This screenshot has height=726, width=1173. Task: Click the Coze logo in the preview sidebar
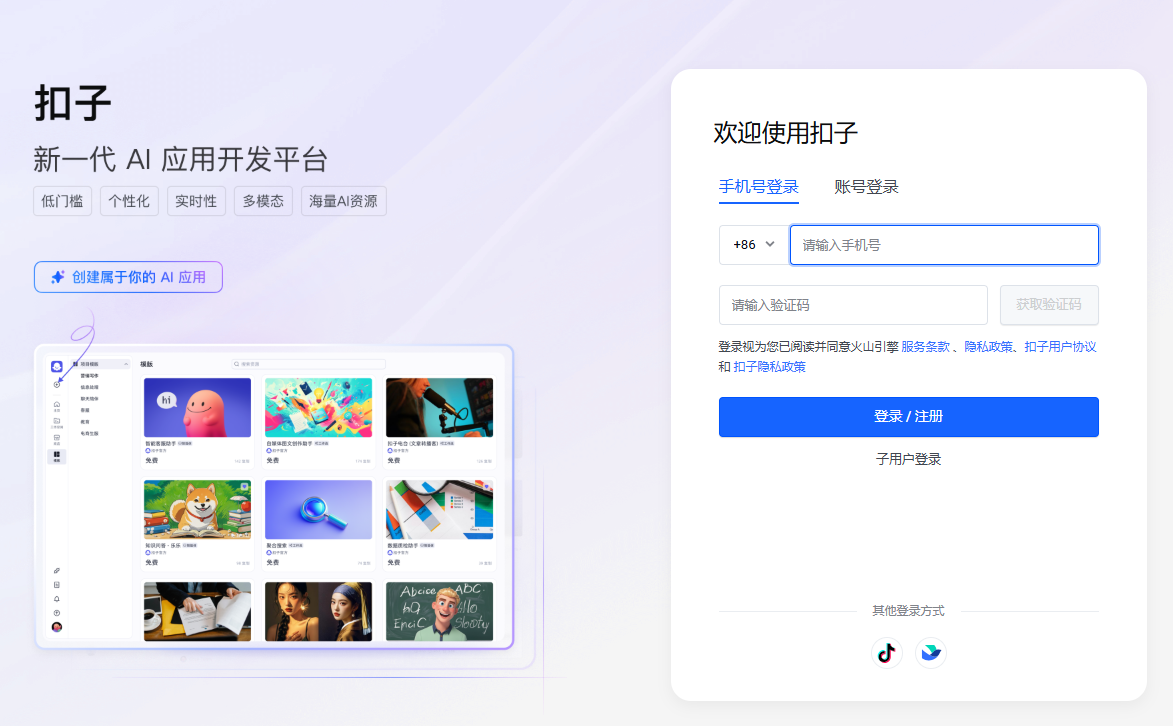[57, 366]
